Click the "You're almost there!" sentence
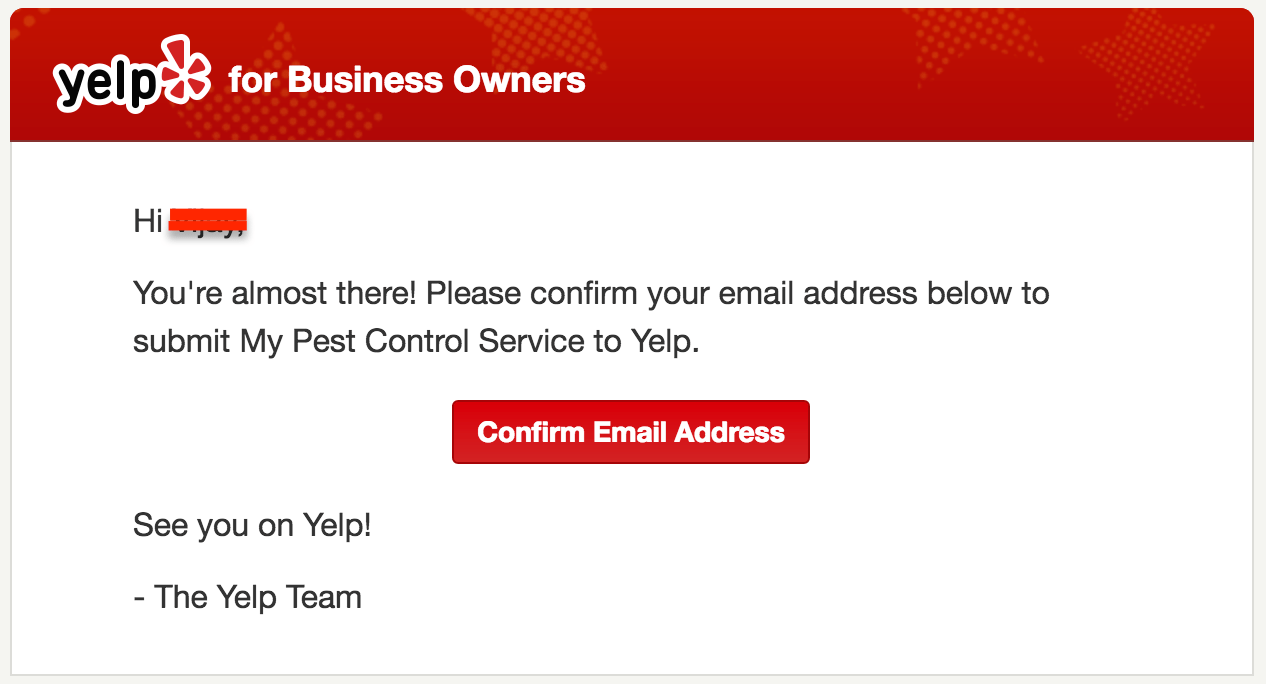Image resolution: width=1266 pixels, height=684 pixels. coord(276,294)
